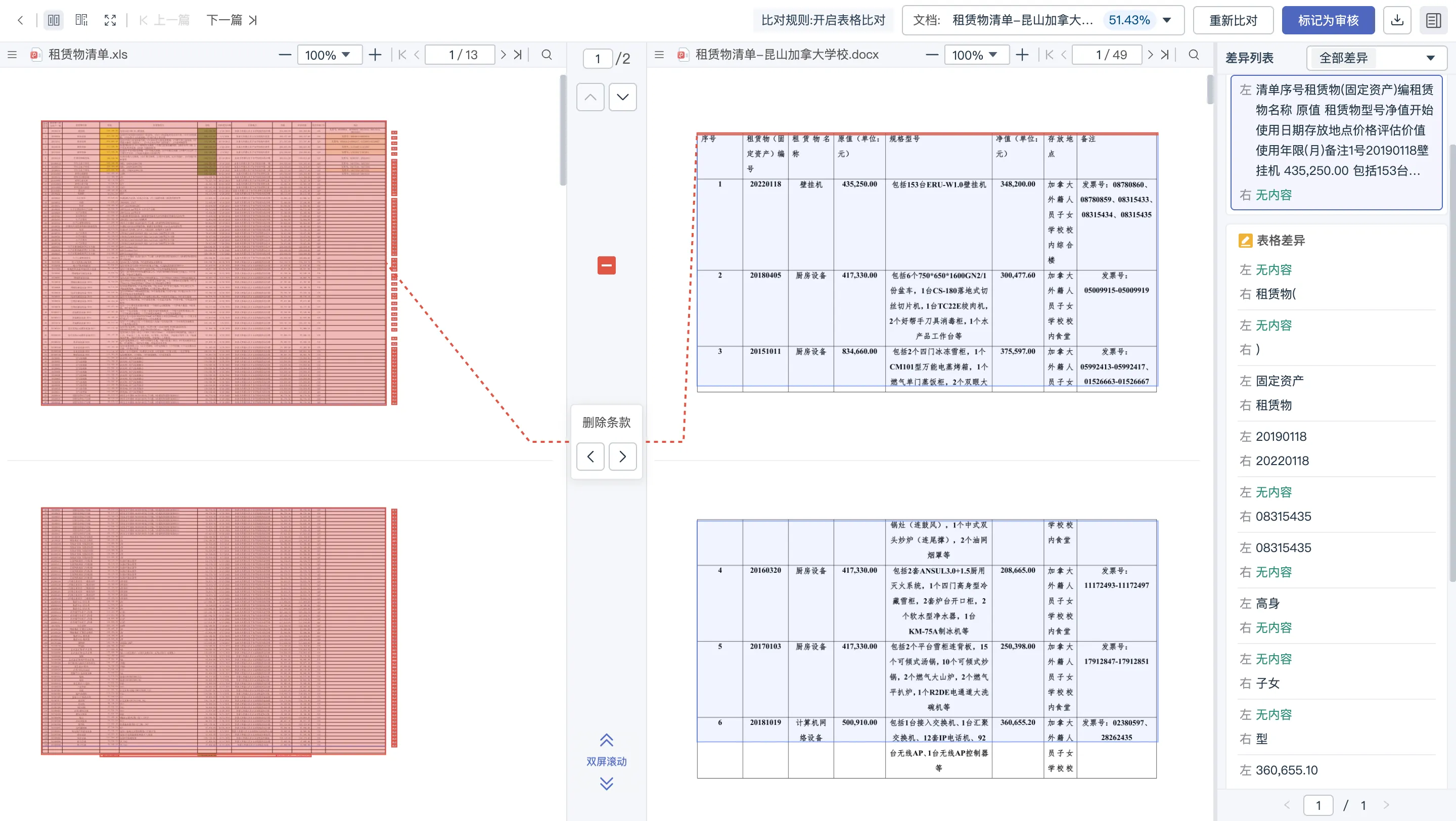The width and height of the screenshot is (1456, 821).
Task: Zoom out the left document
Action: tap(285, 55)
